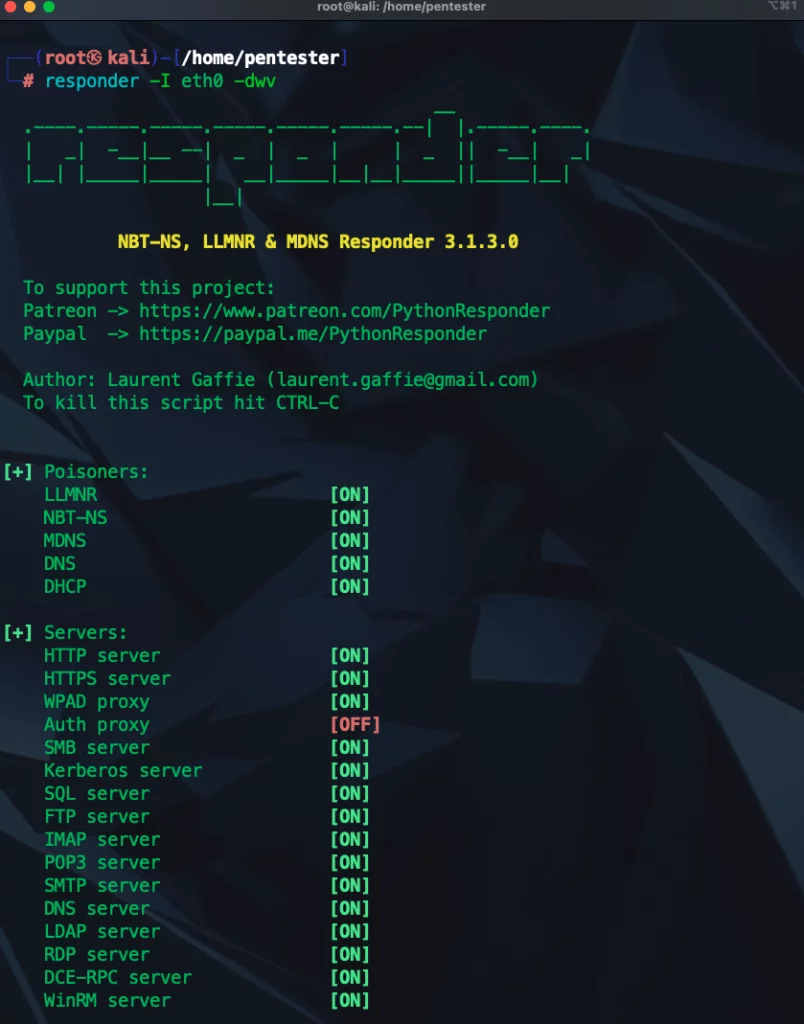Click the yellow minimize window button

[x=29, y=7]
